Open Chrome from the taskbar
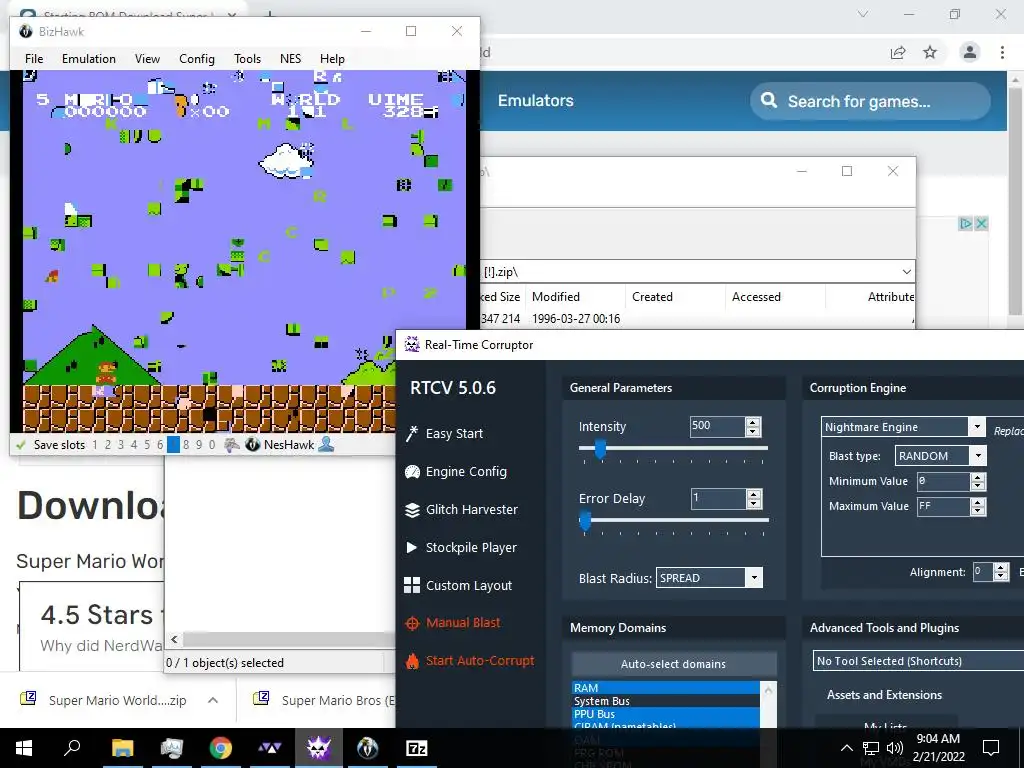This screenshot has height=768, width=1024. (x=220, y=748)
